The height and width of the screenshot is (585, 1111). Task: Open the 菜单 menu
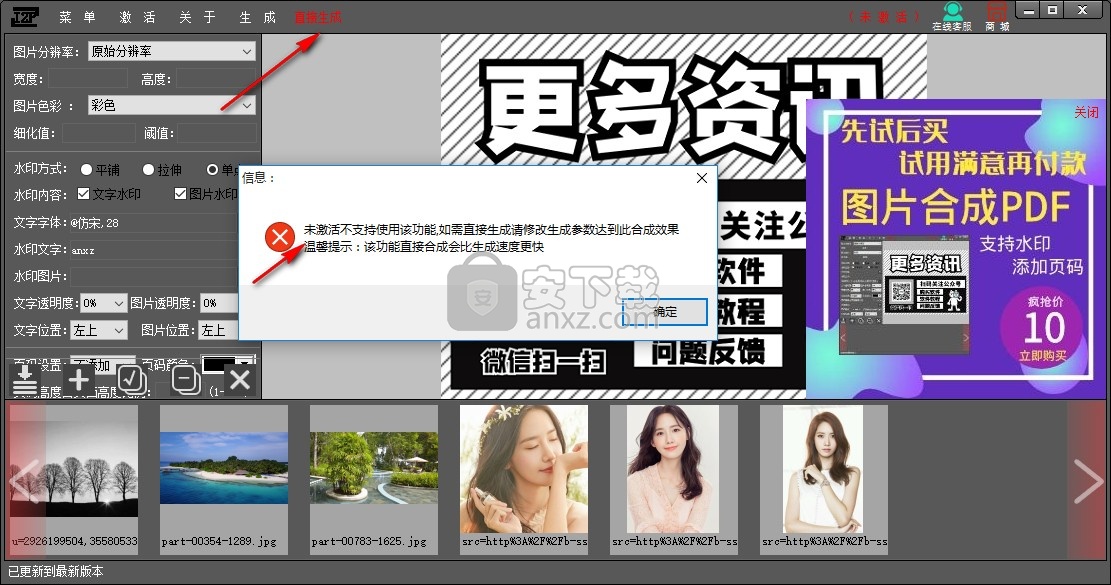(x=77, y=17)
